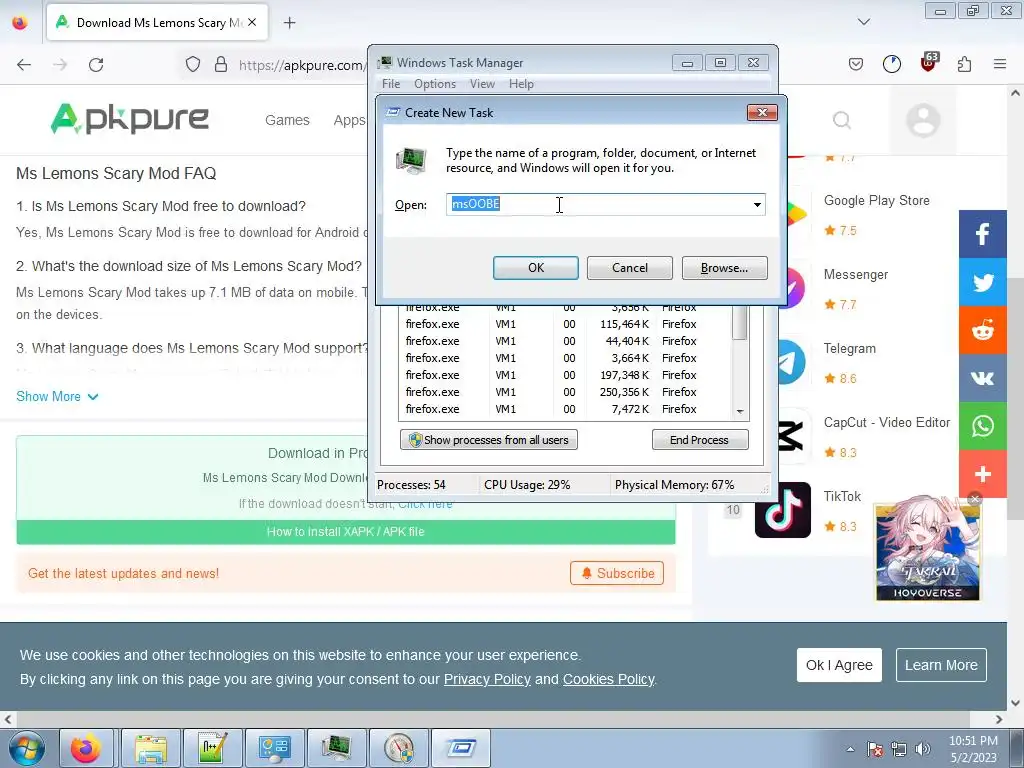Select firefox.exe row with 115,464 K
The image size is (1024, 768).
pos(565,324)
